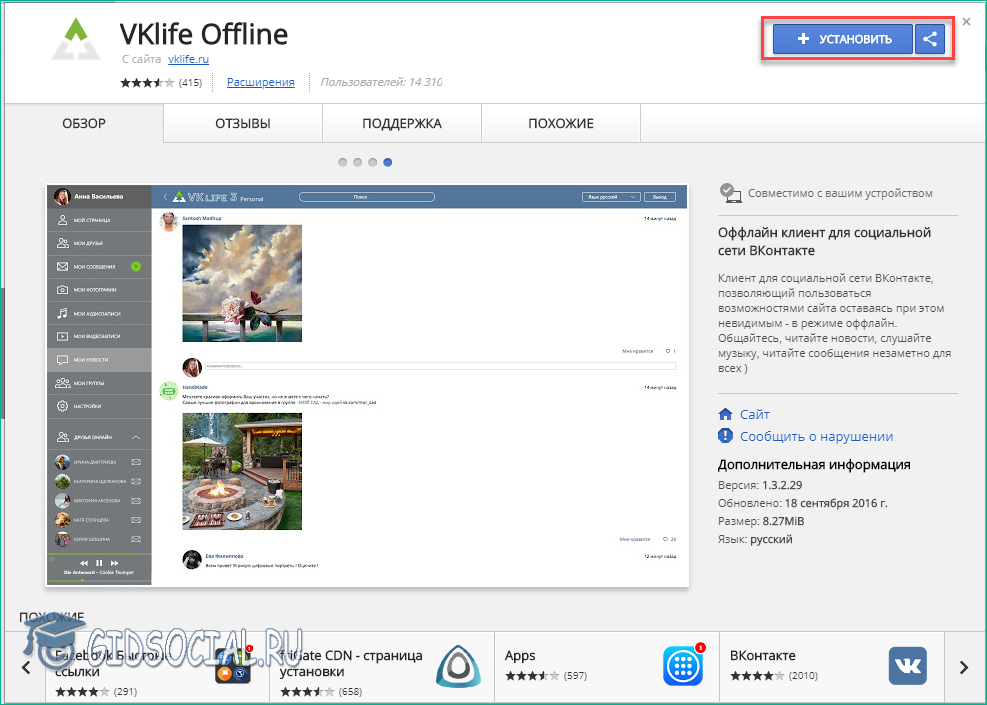
Task: Click the ВКонтакте VK logo icon
Action: [x=907, y=665]
